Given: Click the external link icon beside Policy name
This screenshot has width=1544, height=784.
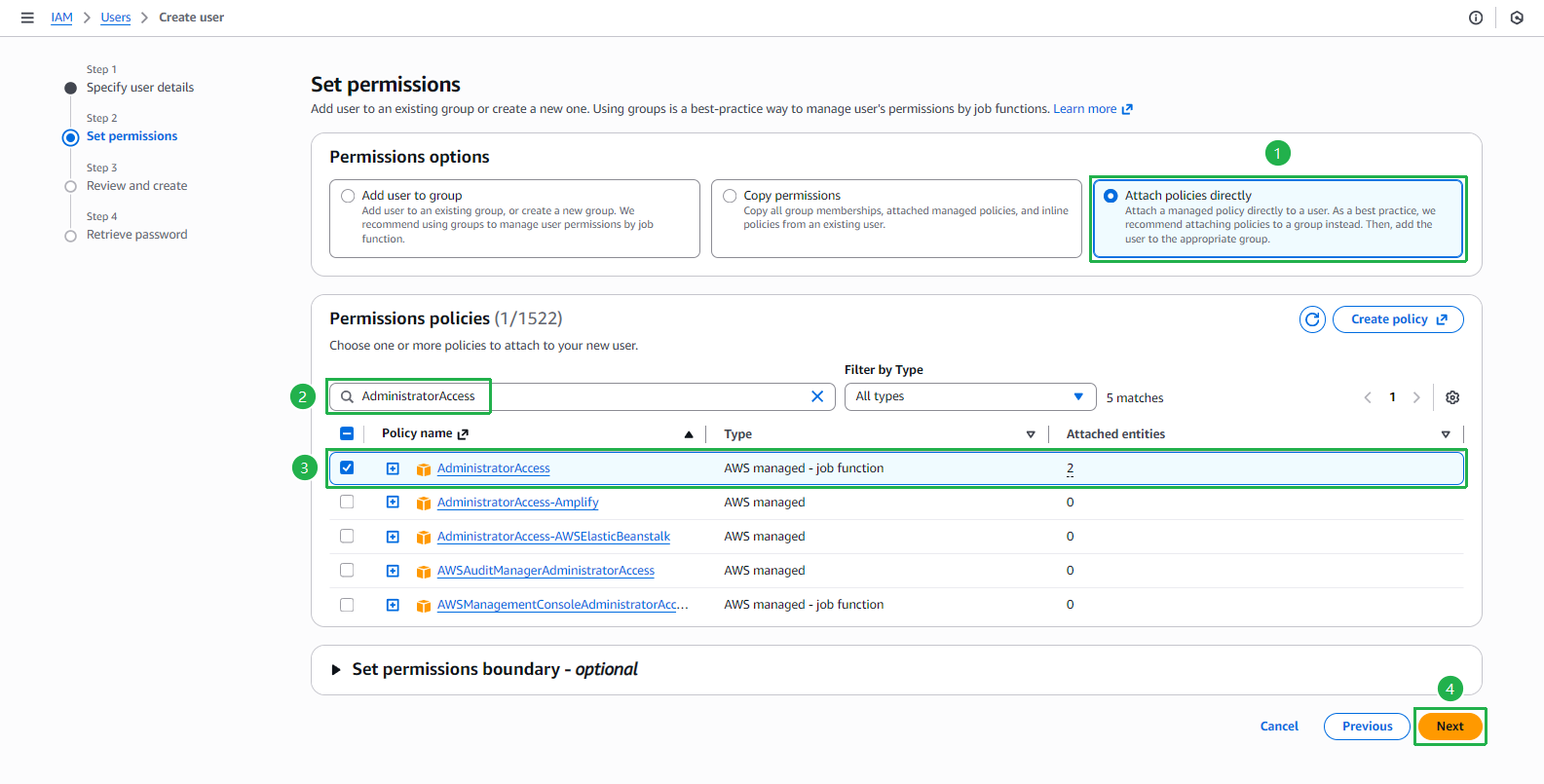Looking at the screenshot, I should (x=463, y=434).
